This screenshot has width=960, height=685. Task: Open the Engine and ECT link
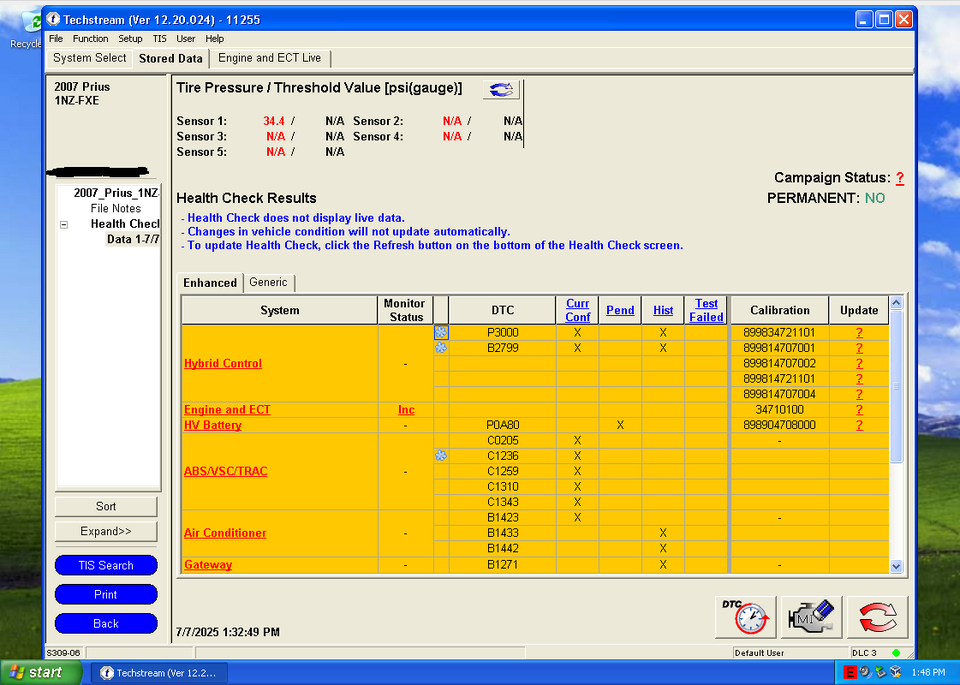point(227,410)
